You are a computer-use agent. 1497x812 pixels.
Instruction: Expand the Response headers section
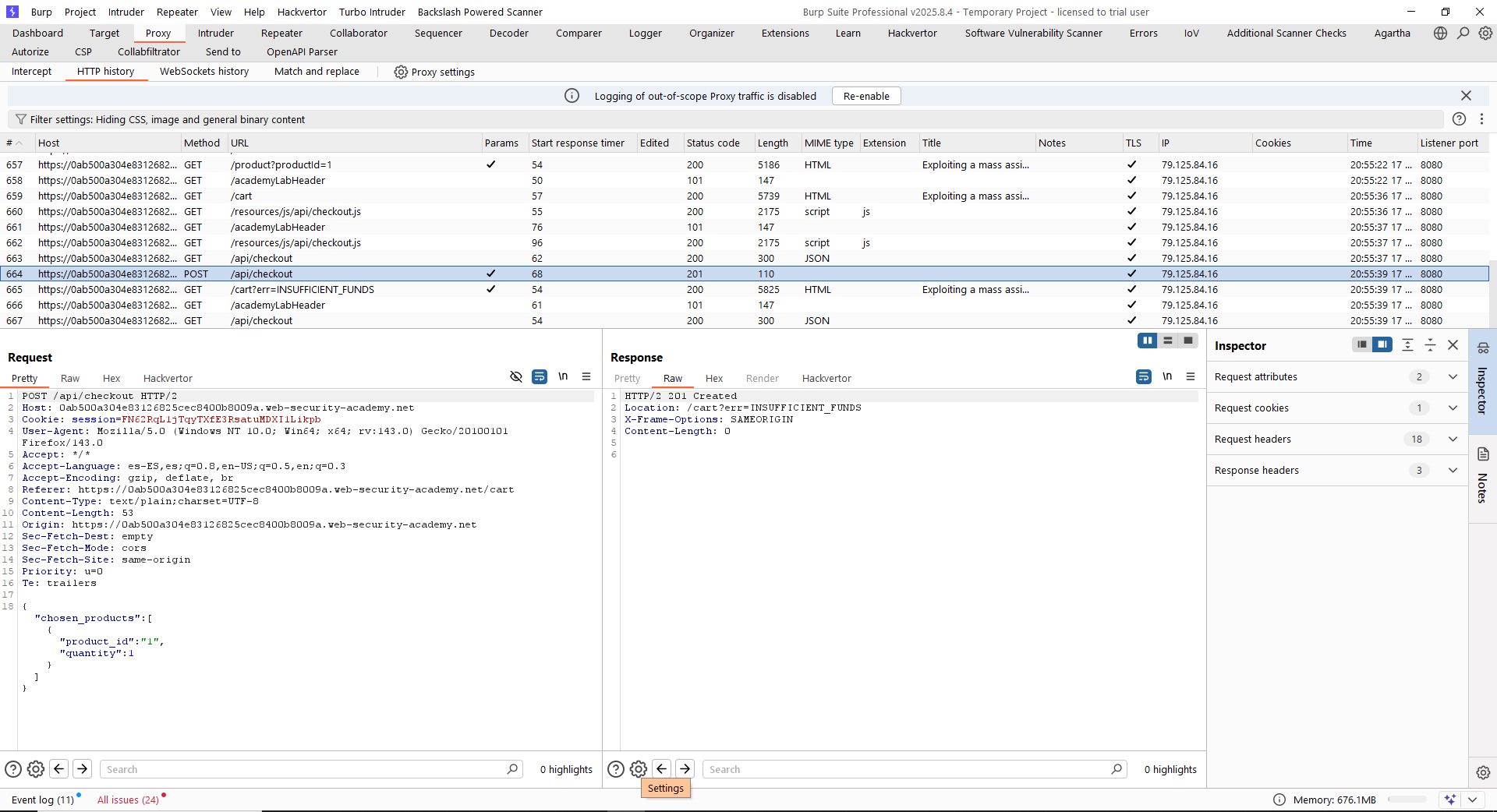[1453, 471]
